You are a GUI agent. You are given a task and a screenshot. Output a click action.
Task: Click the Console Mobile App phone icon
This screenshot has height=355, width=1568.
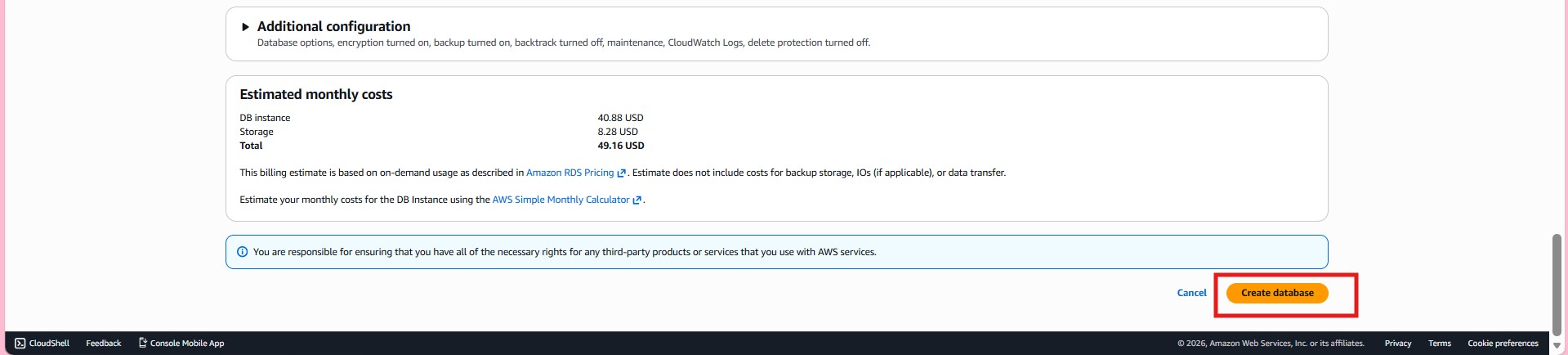click(x=143, y=344)
